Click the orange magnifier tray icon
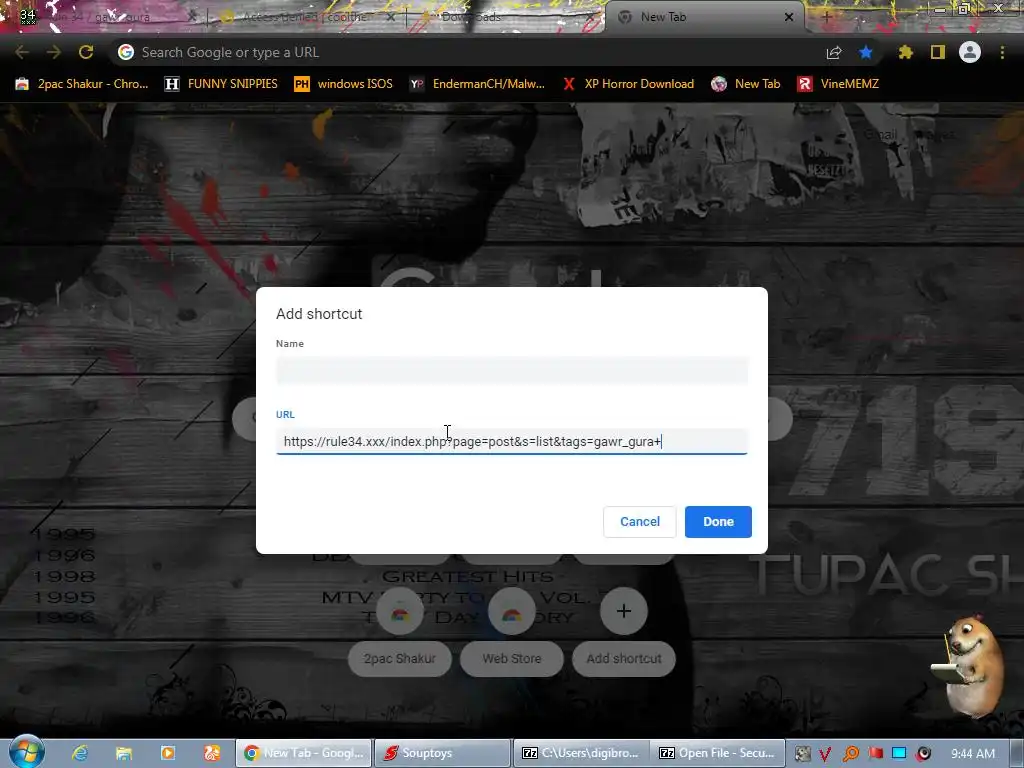The image size is (1024, 768). point(850,754)
